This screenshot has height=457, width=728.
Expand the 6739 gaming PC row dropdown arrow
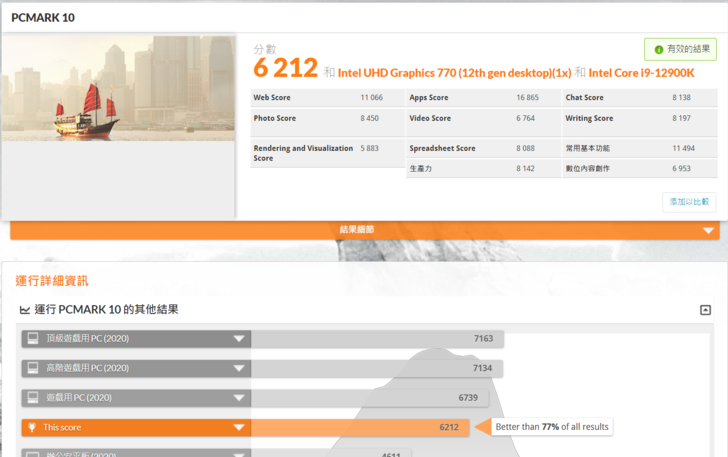239,398
